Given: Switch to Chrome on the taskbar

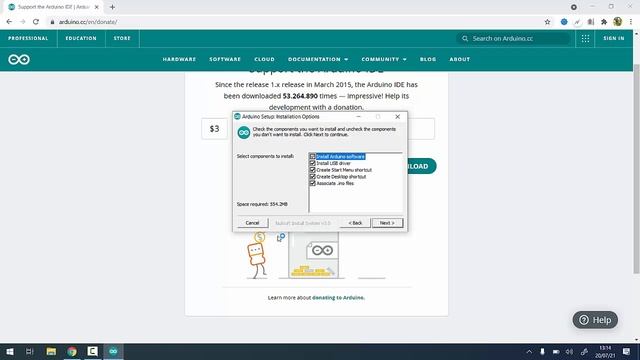Looking at the screenshot, I should pos(72,351).
